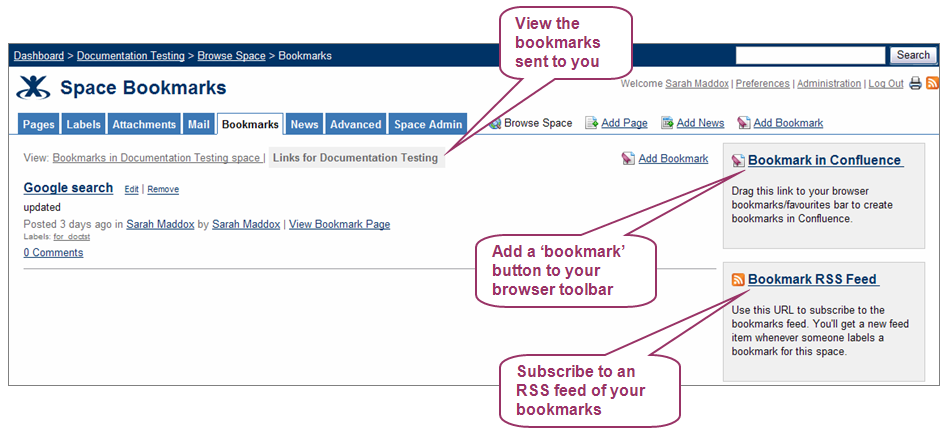Click the bookmark icon beside the lower Add Bookmark link
The width and height of the screenshot is (951, 436).
[628, 159]
